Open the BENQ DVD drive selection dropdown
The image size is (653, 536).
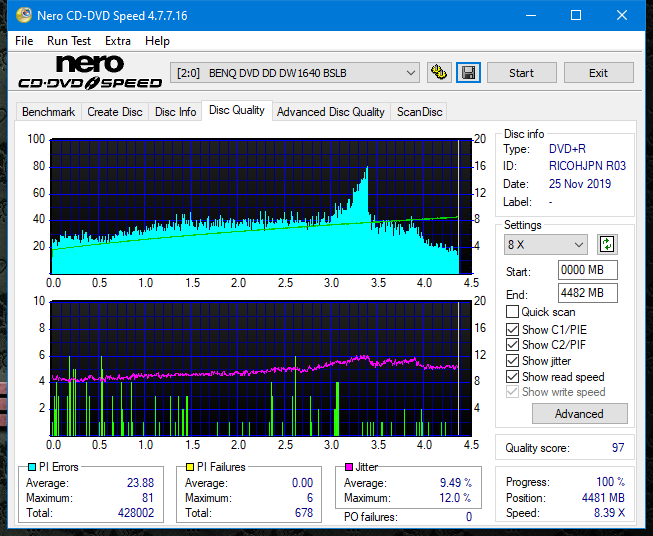[x=294, y=73]
